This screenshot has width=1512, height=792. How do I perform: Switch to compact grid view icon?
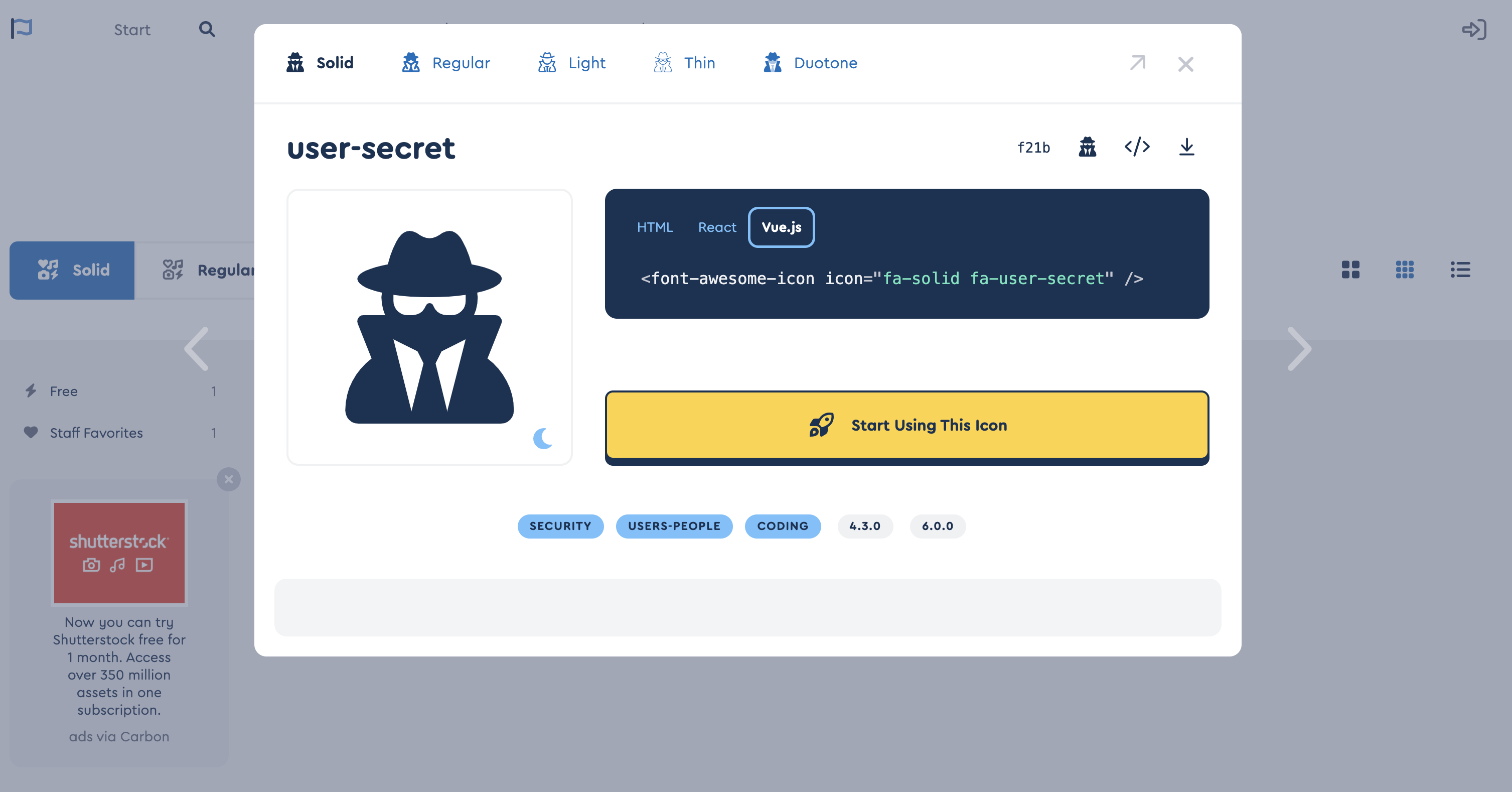(x=1405, y=270)
